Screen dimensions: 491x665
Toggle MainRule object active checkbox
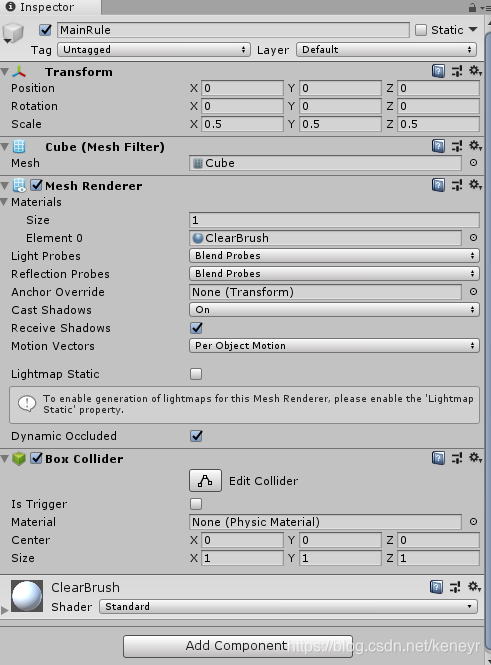[x=45, y=30]
